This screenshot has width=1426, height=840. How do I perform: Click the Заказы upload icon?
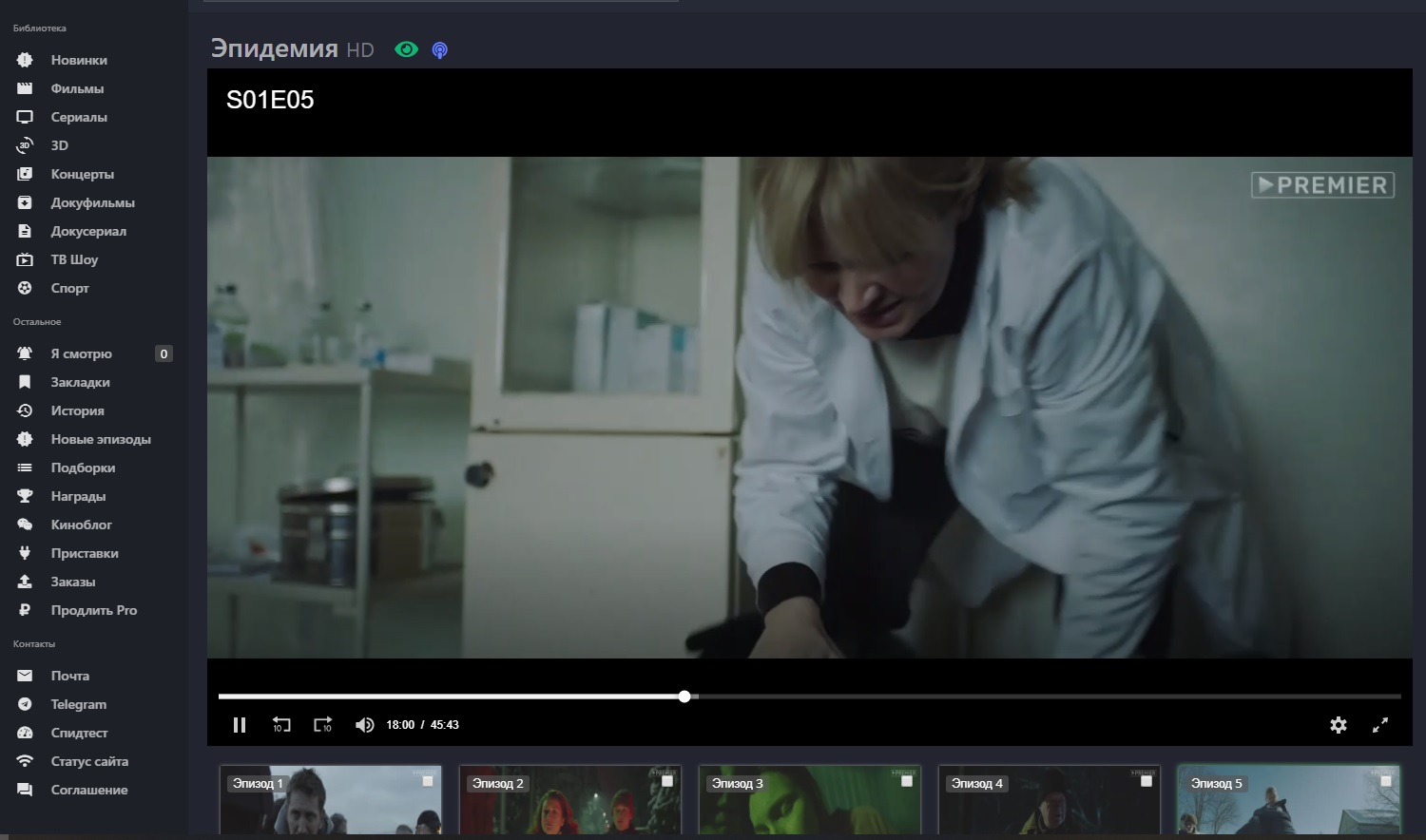(x=25, y=582)
